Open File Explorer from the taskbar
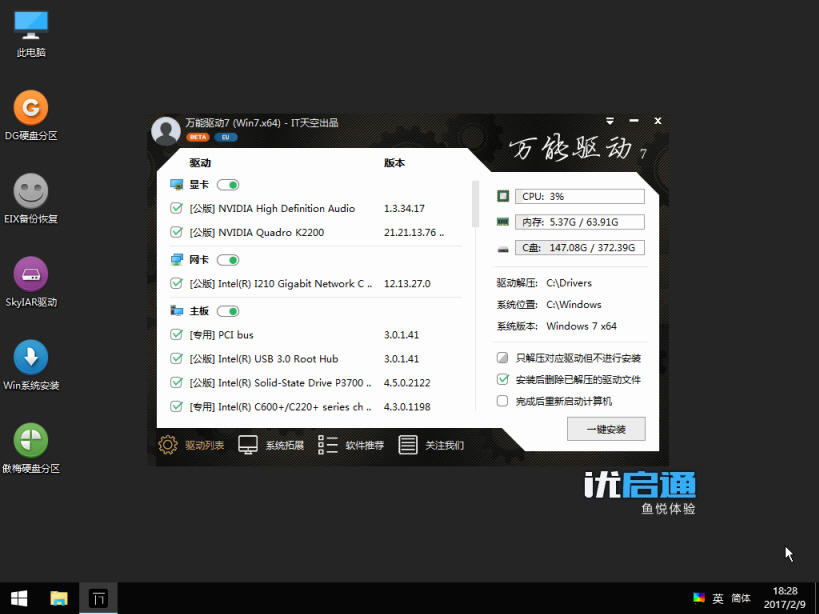Image resolution: width=819 pixels, height=614 pixels. click(58, 598)
